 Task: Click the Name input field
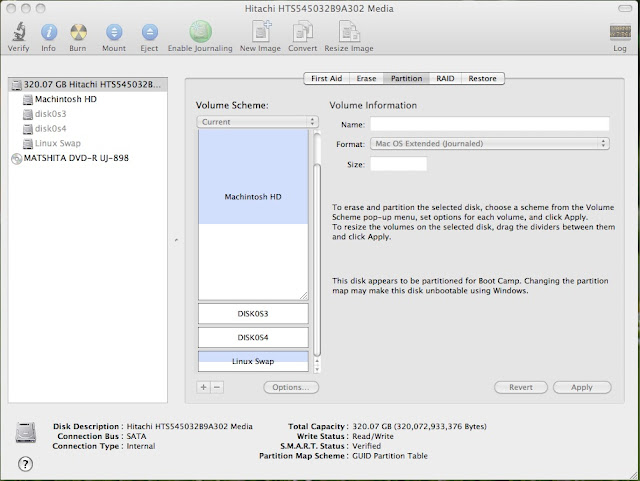(x=490, y=124)
